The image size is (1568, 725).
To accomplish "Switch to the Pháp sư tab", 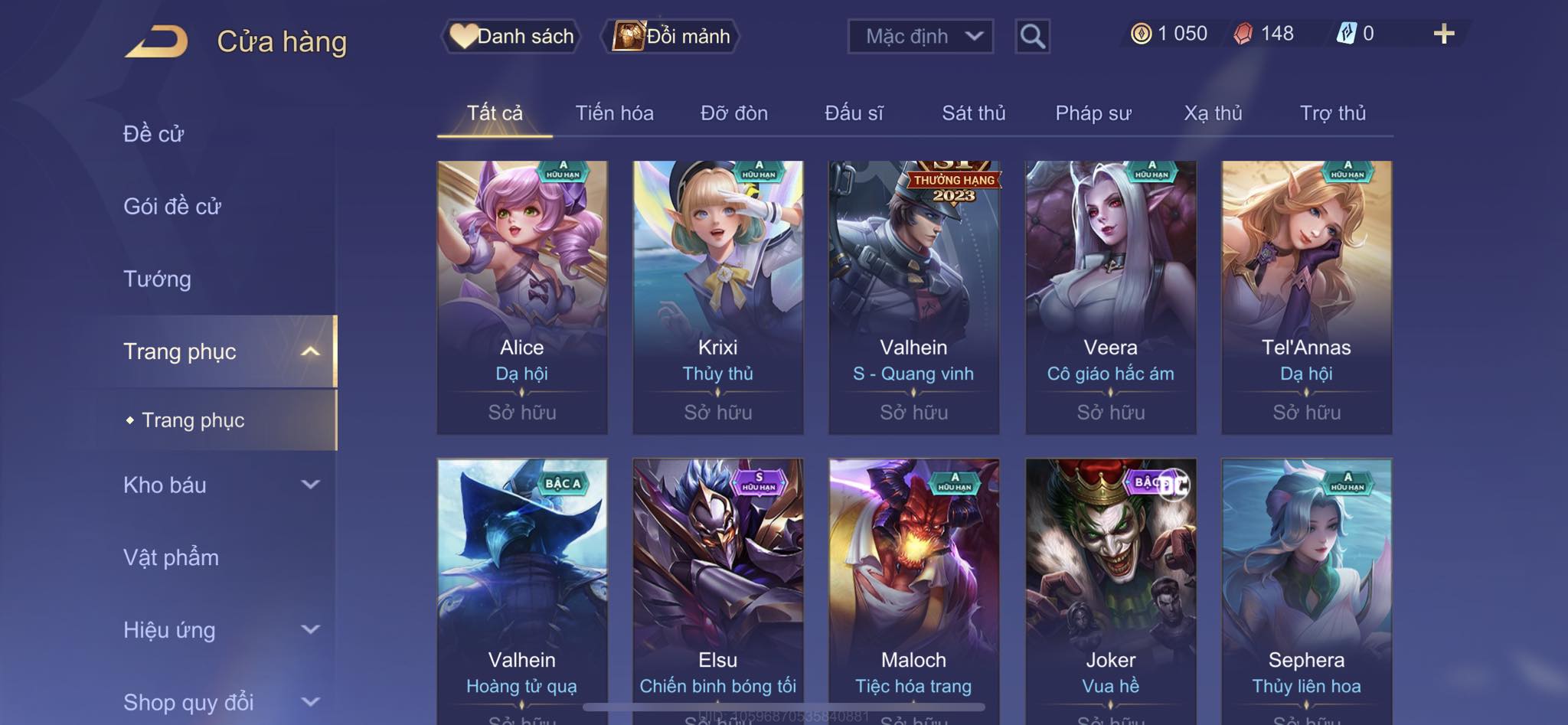I will (x=1093, y=113).
